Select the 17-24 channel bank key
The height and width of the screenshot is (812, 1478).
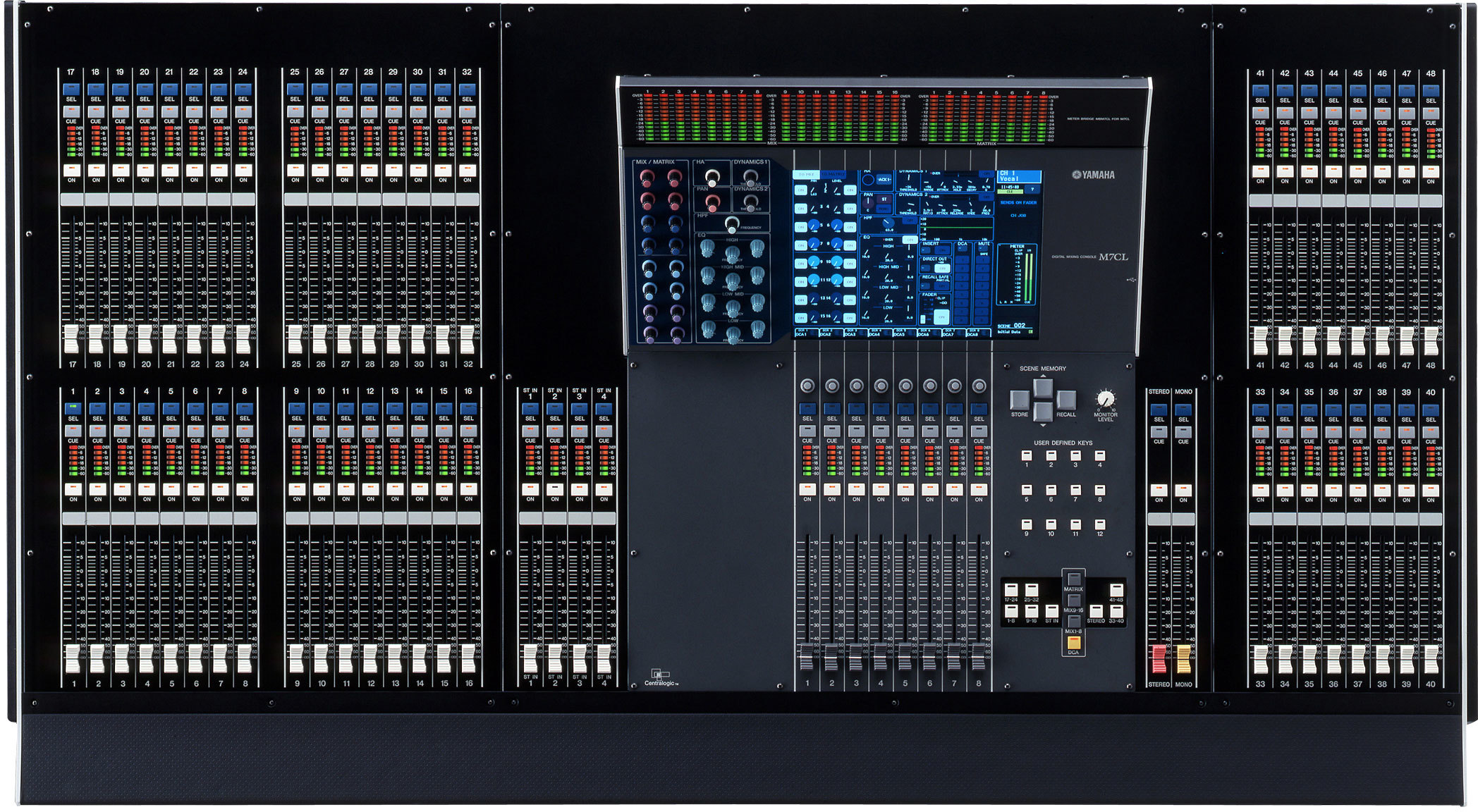tap(1011, 591)
